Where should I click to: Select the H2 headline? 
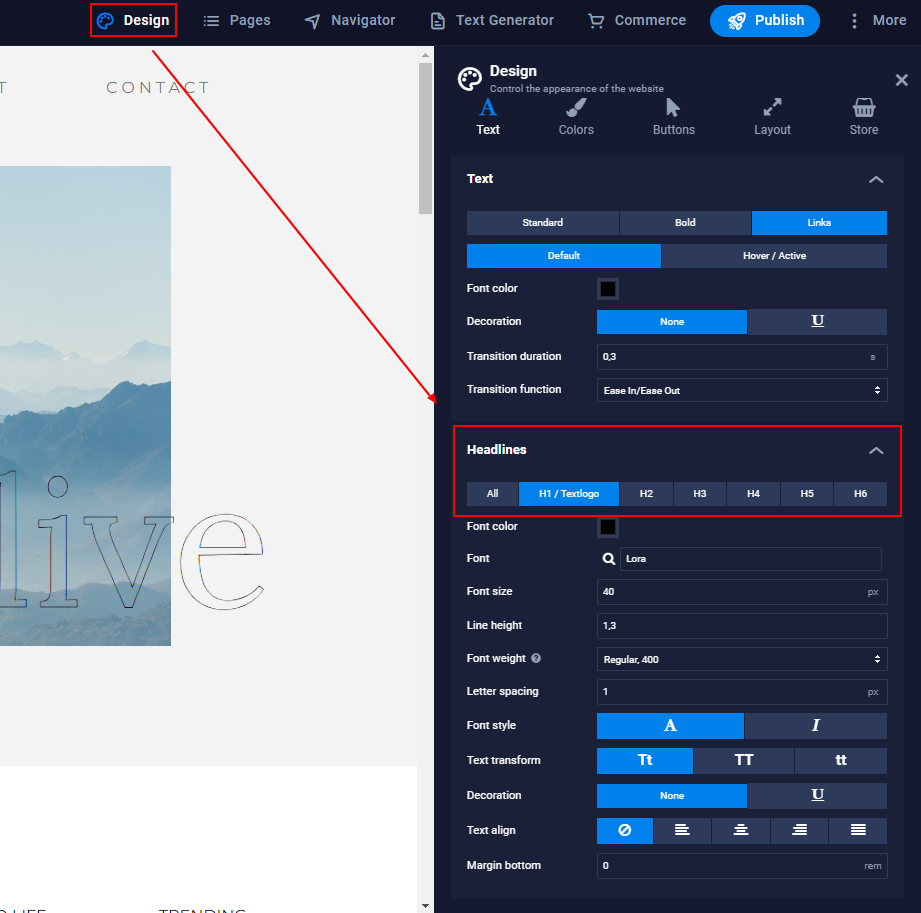(646, 494)
